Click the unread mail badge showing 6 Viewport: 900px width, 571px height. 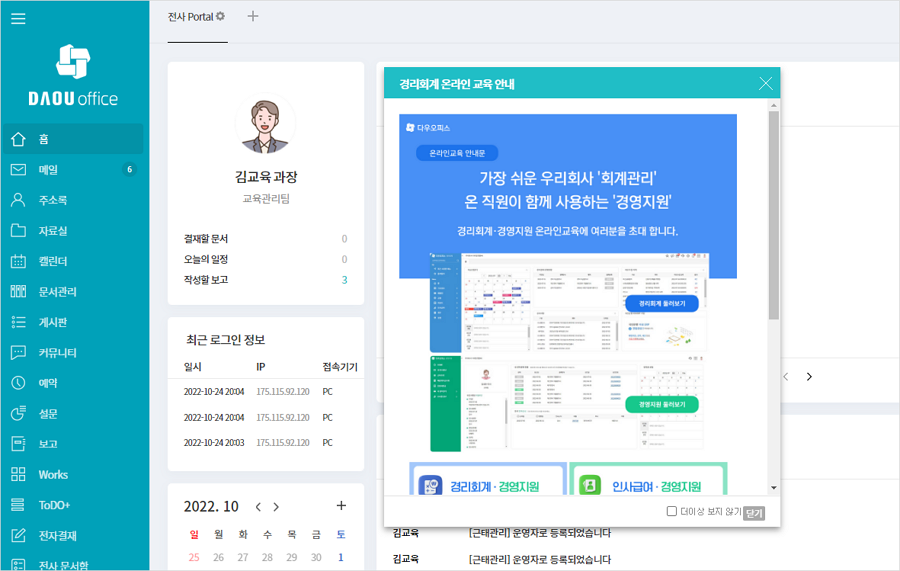[x=129, y=169]
